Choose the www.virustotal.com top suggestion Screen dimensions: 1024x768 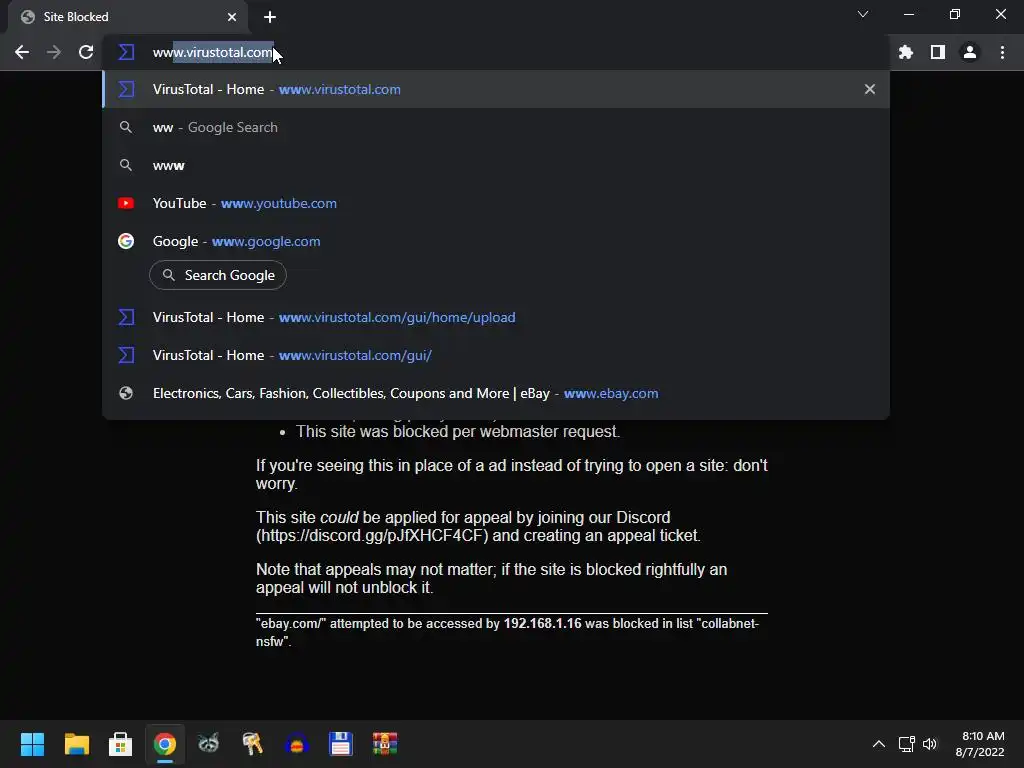point(496,89)
